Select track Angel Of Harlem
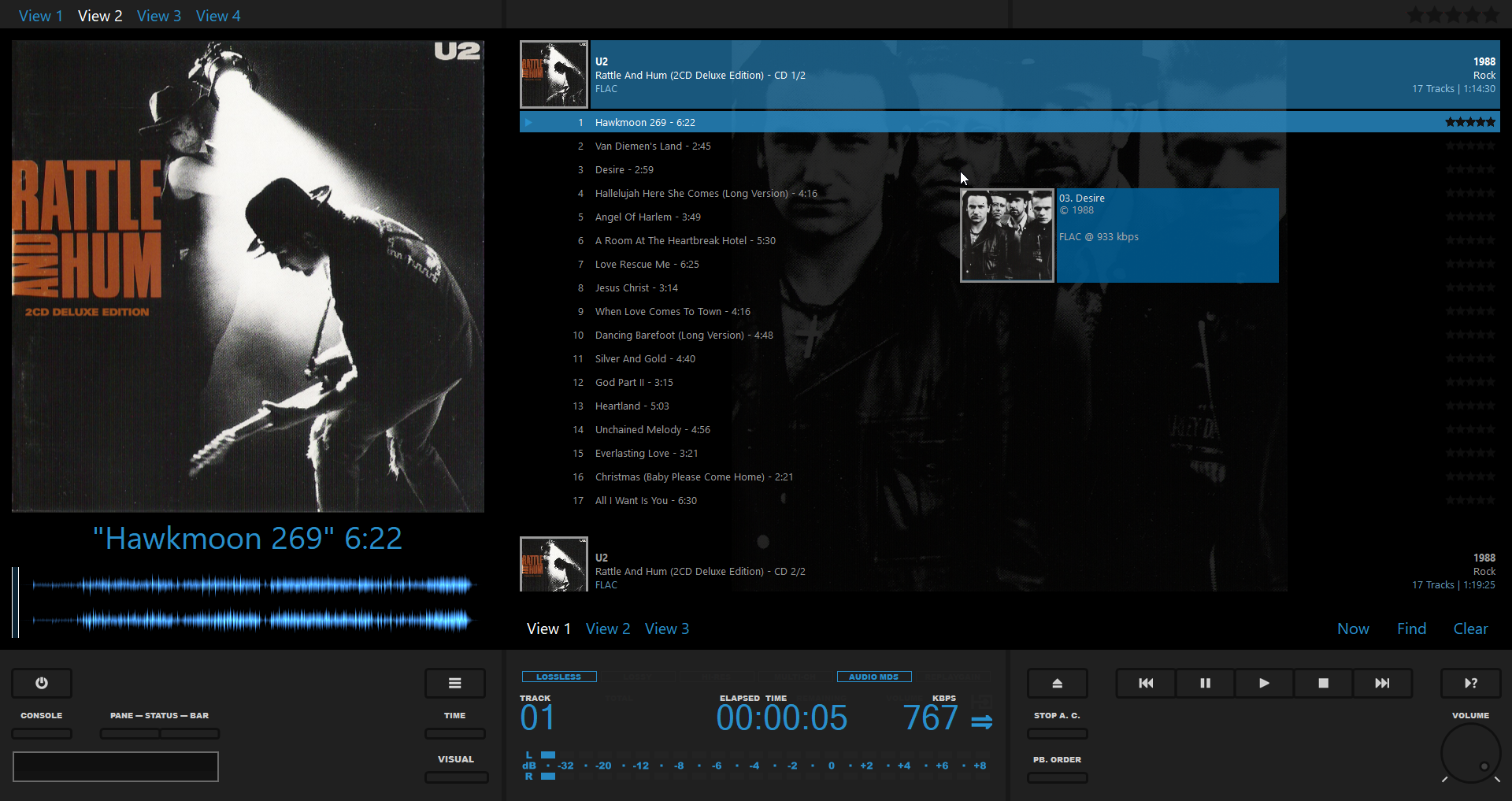This screenshot has height=801, width=1512. coord(1010,217)
